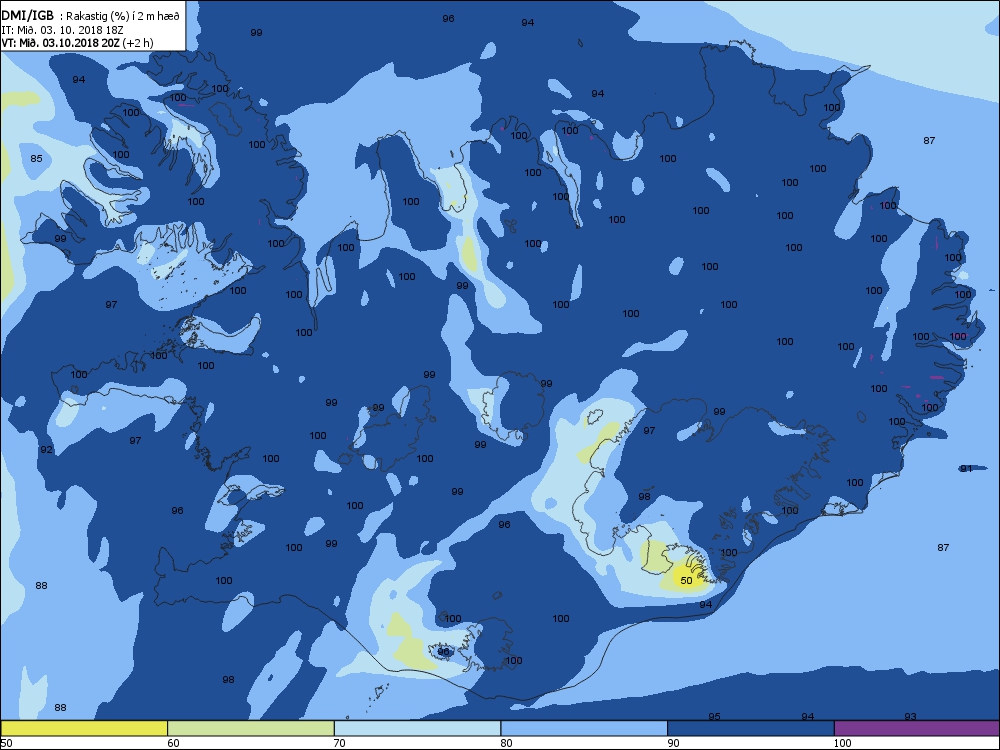Click the '80' tick label under the legend
Image resolution: width=1000 pixels, height=750 pixels.
506,743
